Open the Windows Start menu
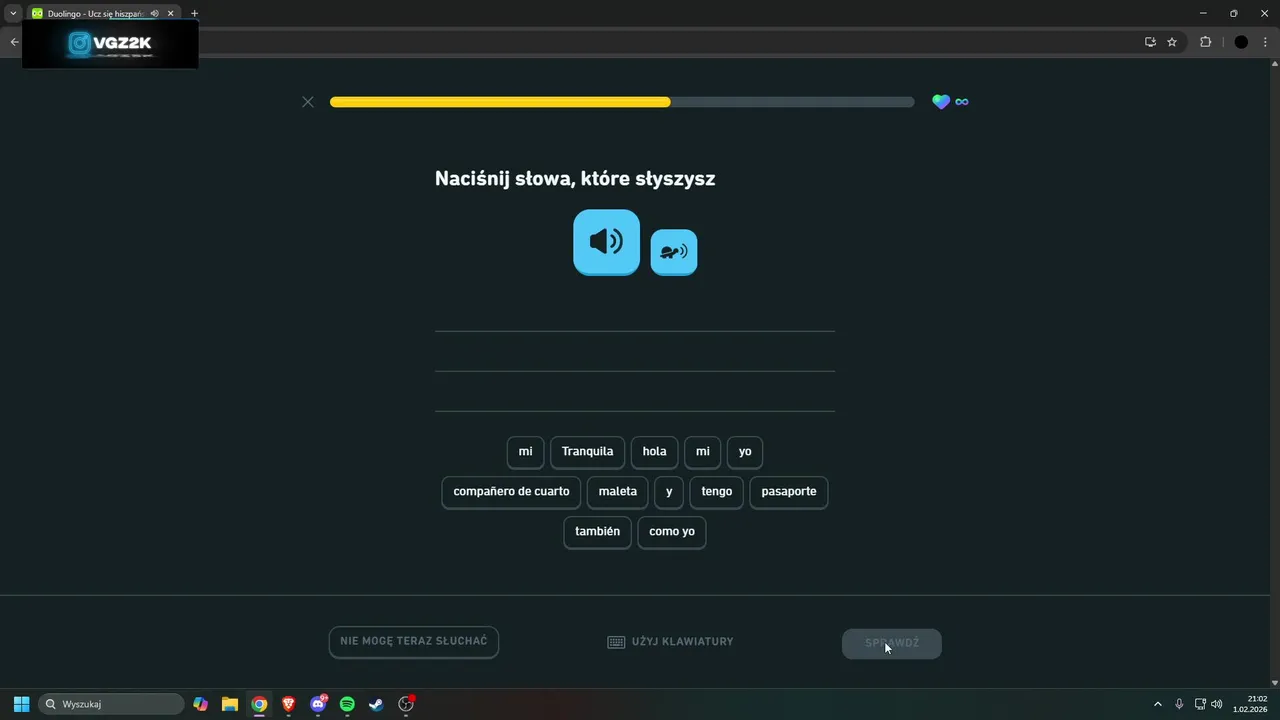Screen dimensions: 1280x720 21,704
